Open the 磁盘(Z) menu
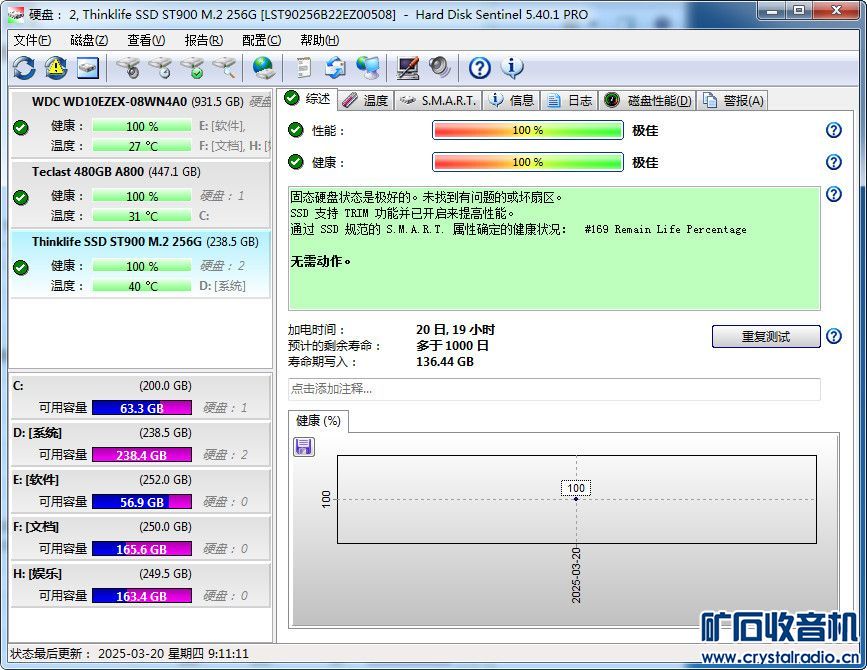This screenshot has height=670, width=867. click(x=89, y=40)
